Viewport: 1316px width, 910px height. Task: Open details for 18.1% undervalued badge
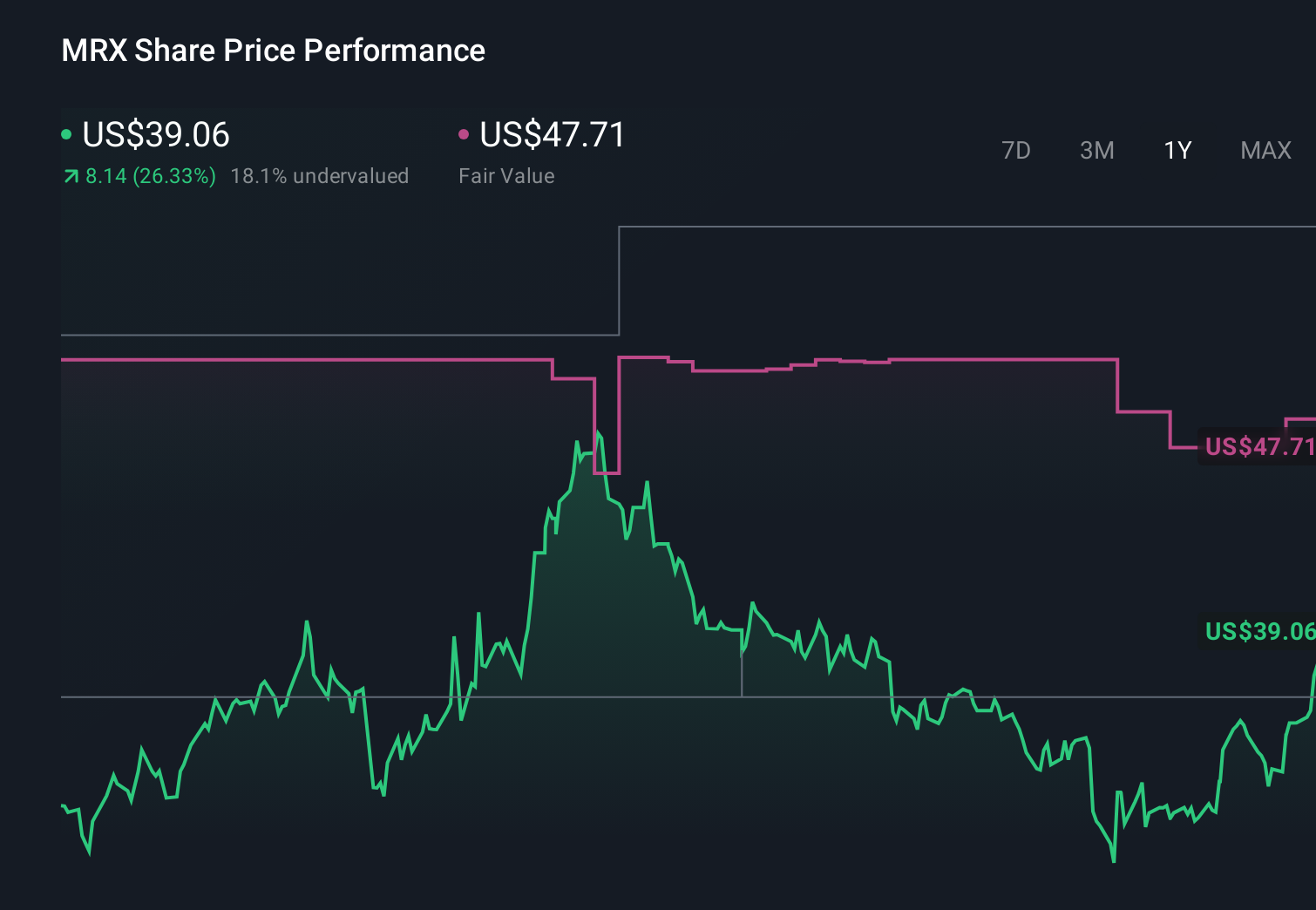[319, 176]
